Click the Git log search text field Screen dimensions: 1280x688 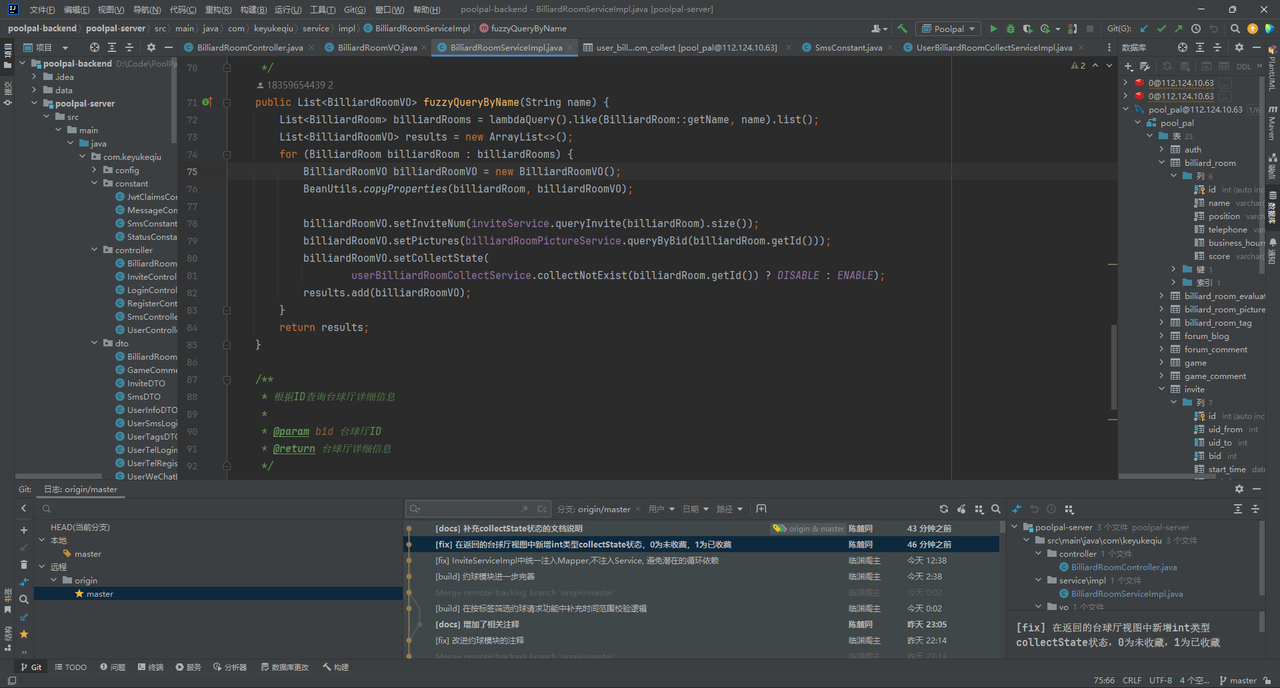tap(470, 509)
